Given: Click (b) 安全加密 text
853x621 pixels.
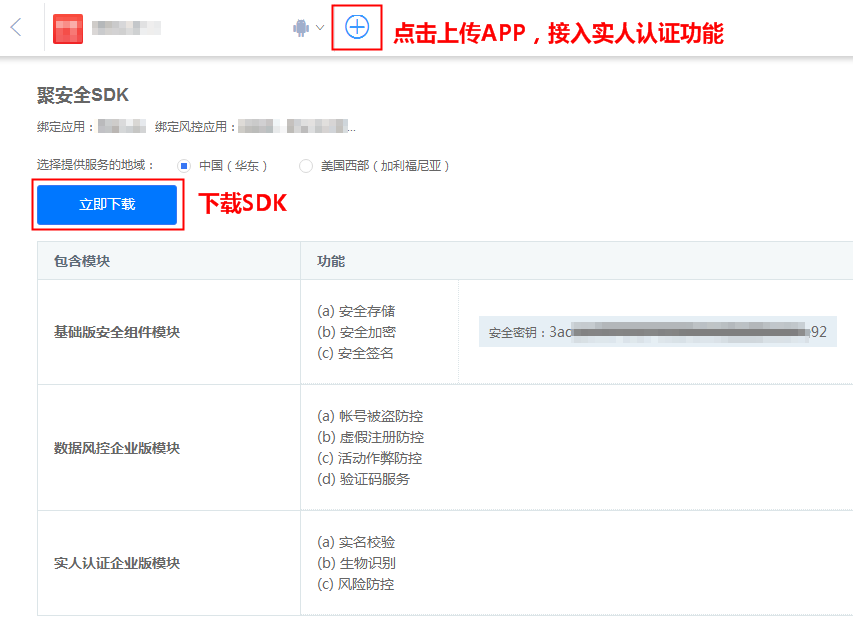Looking at the screenshot, I should (356, 332).
